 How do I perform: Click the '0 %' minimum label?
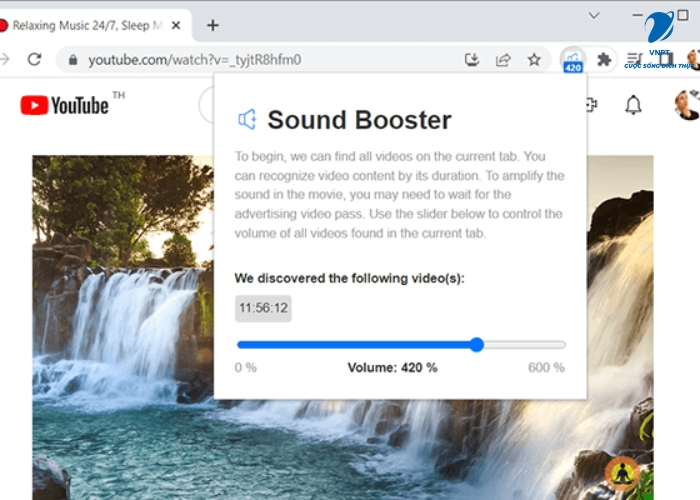(x=246, y=368)
